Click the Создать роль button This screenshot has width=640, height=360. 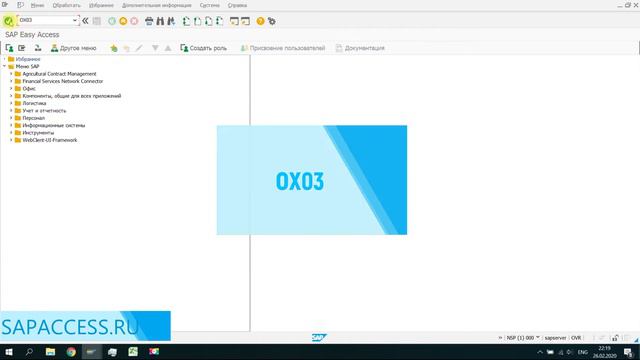pyautogui.click(x=204, y=48)
